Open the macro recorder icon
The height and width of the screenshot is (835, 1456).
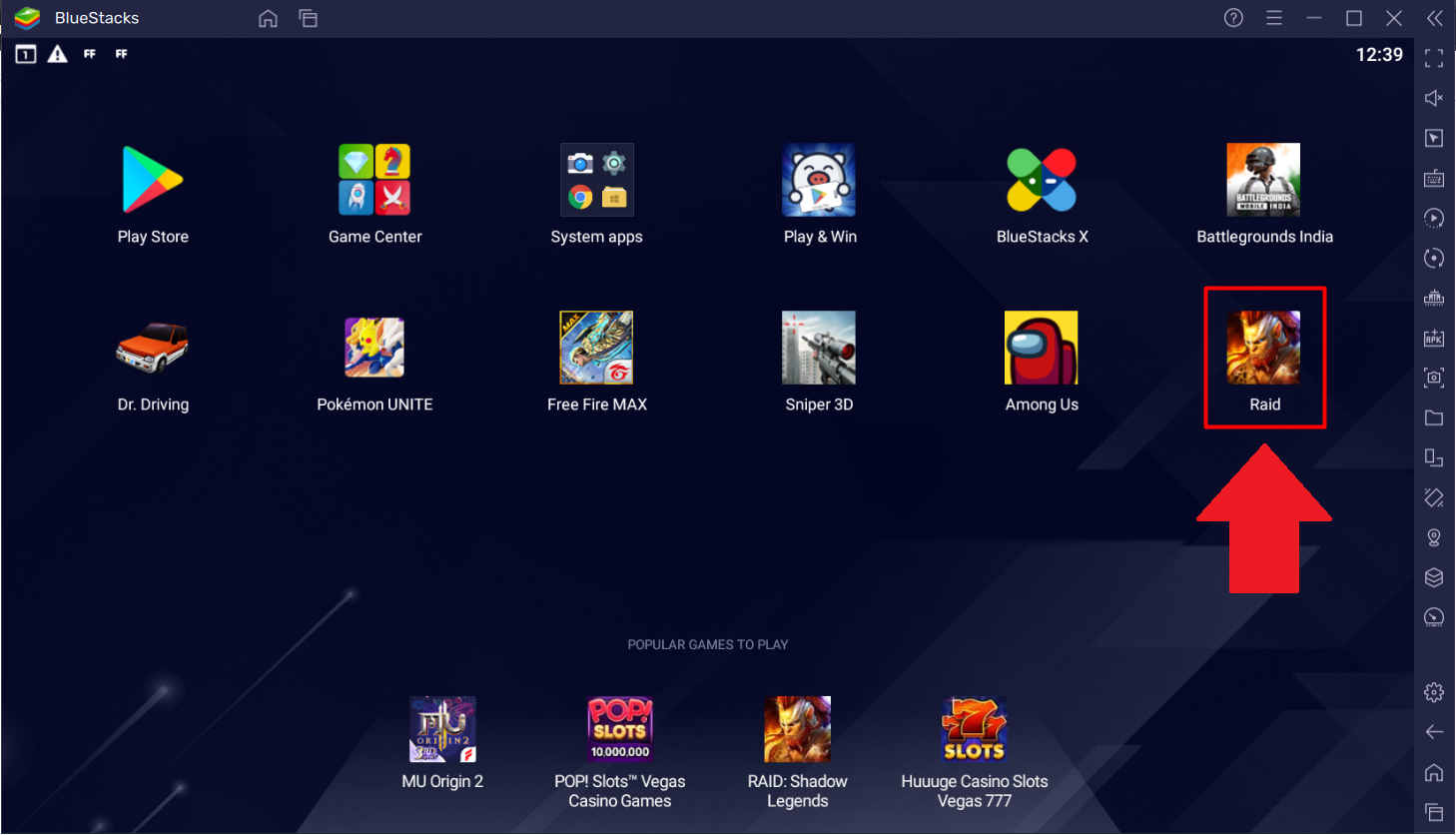click(1434, 218)
